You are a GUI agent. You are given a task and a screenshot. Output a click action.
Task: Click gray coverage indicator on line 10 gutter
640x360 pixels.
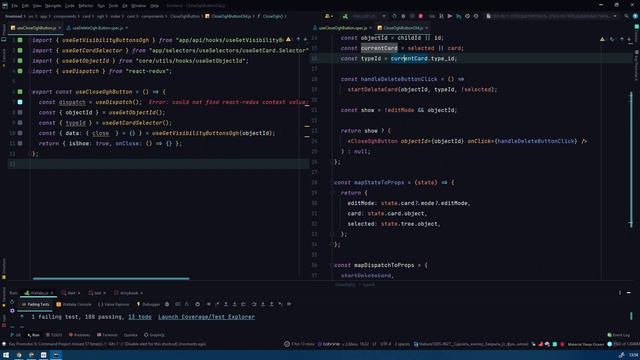[20, 133]
